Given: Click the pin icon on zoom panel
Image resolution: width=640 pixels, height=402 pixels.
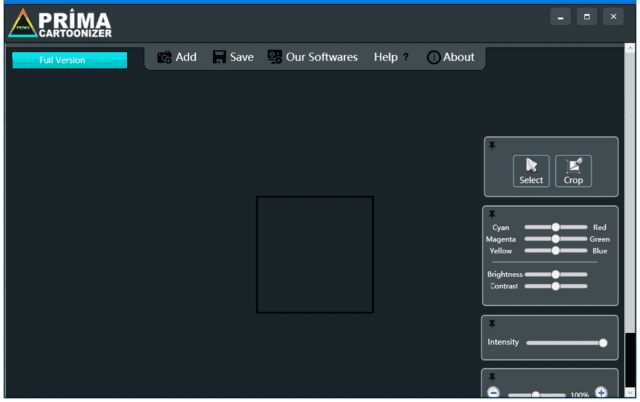Looking at the screenshot, I should (492, 377).
